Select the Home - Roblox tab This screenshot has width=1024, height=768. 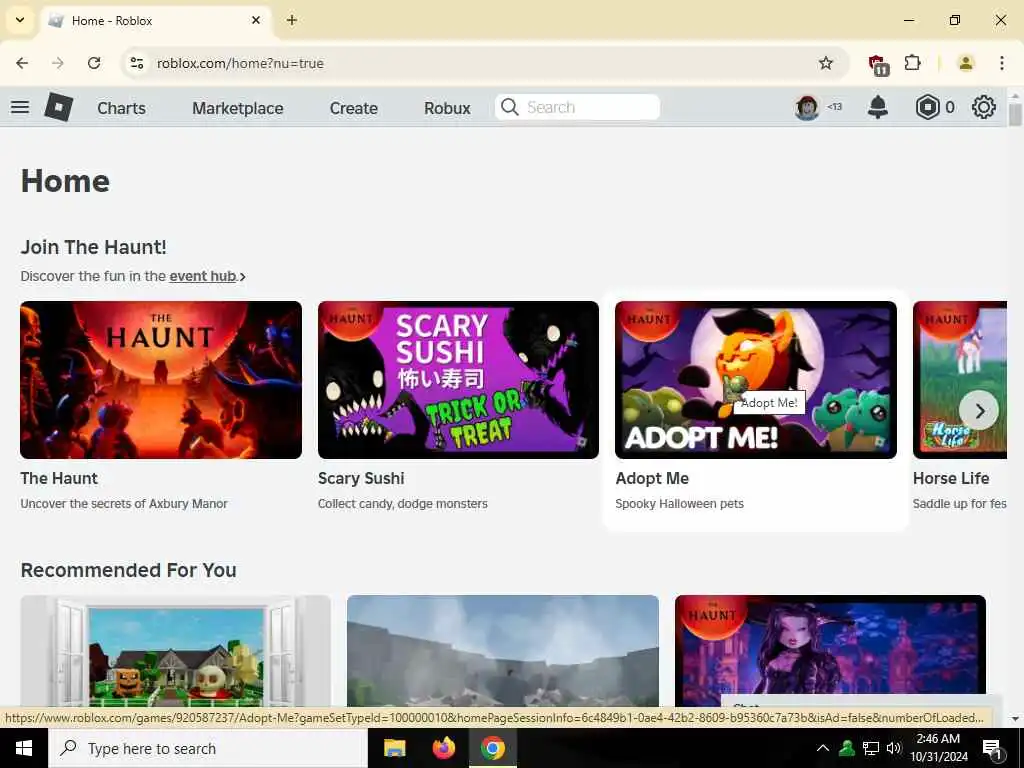click(155, 21)
